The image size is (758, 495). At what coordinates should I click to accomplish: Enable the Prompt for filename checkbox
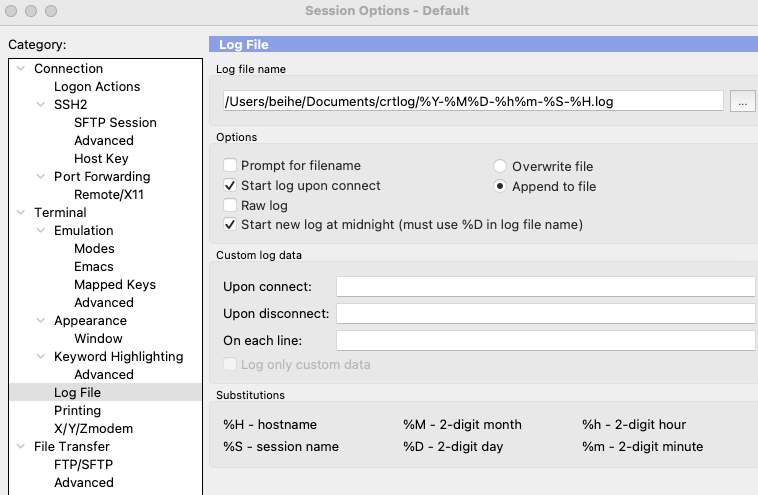tap(230, 165)
